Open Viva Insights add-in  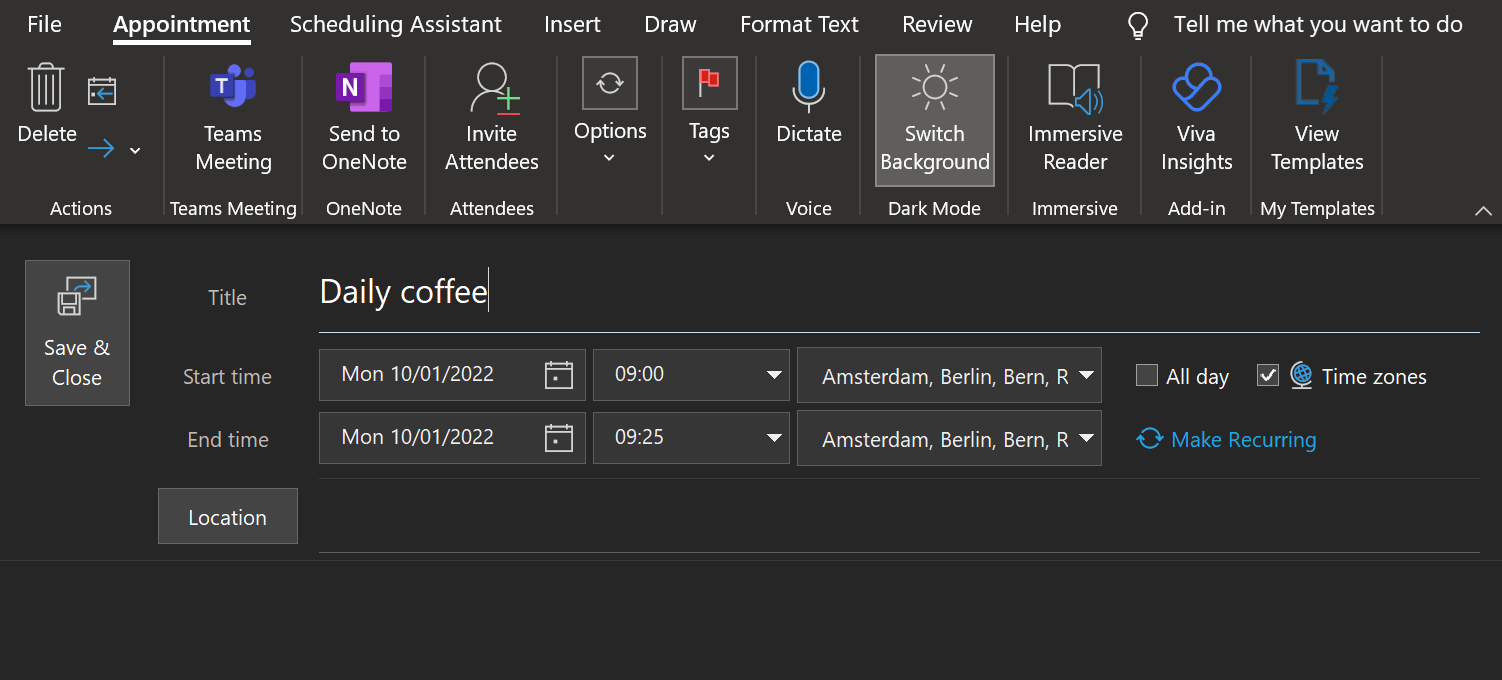1196,118
